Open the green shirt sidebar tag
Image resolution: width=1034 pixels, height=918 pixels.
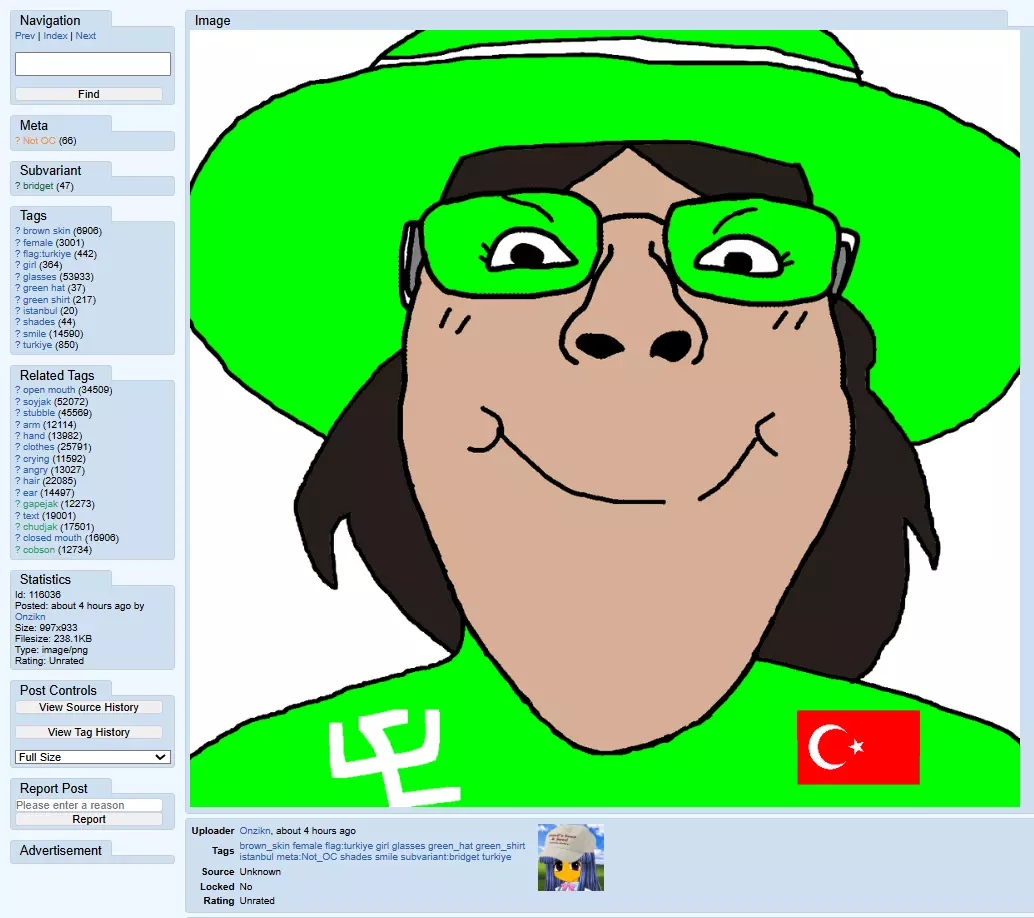[46, 299]
